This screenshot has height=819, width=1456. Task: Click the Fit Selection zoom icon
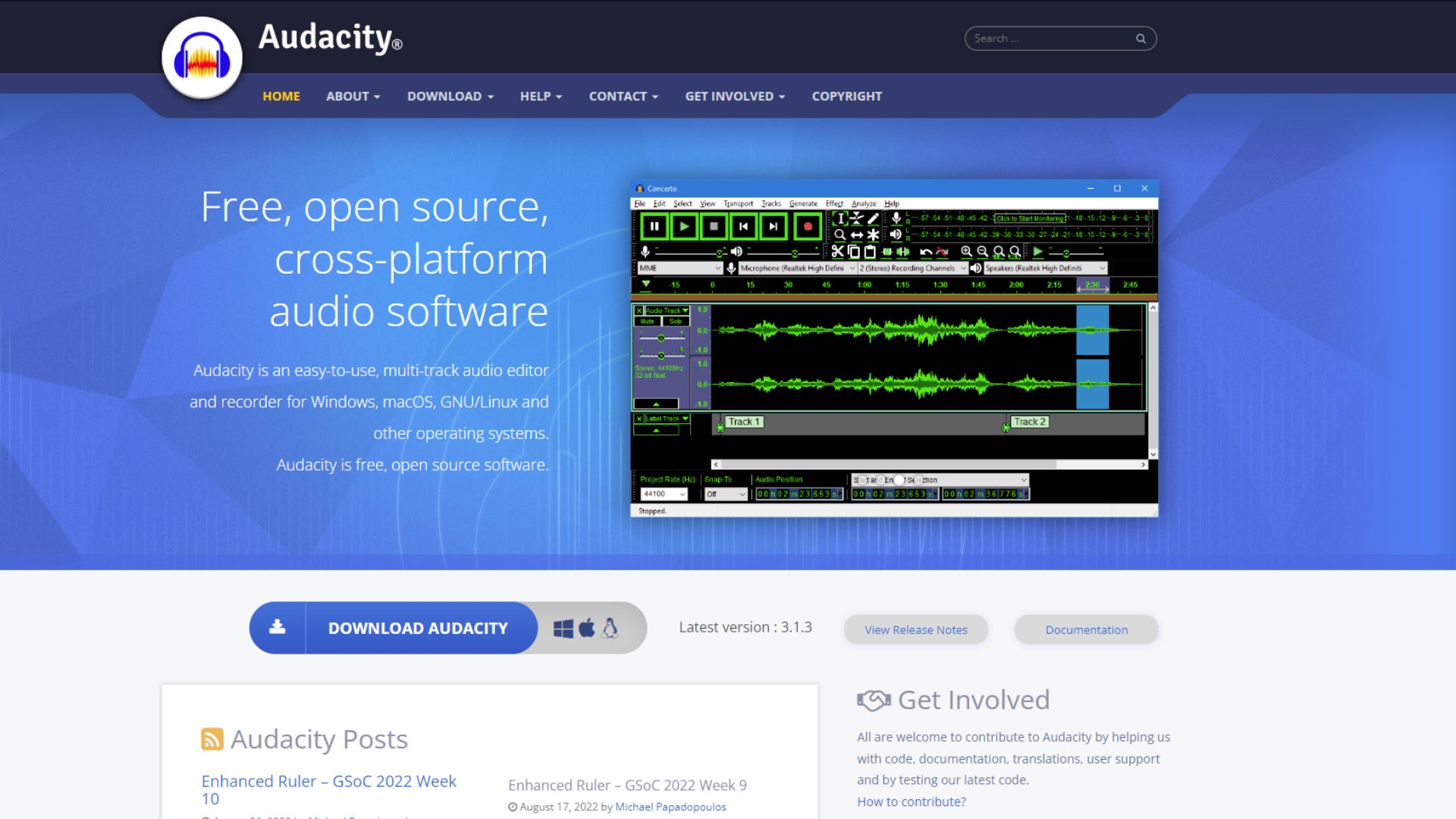999,252
